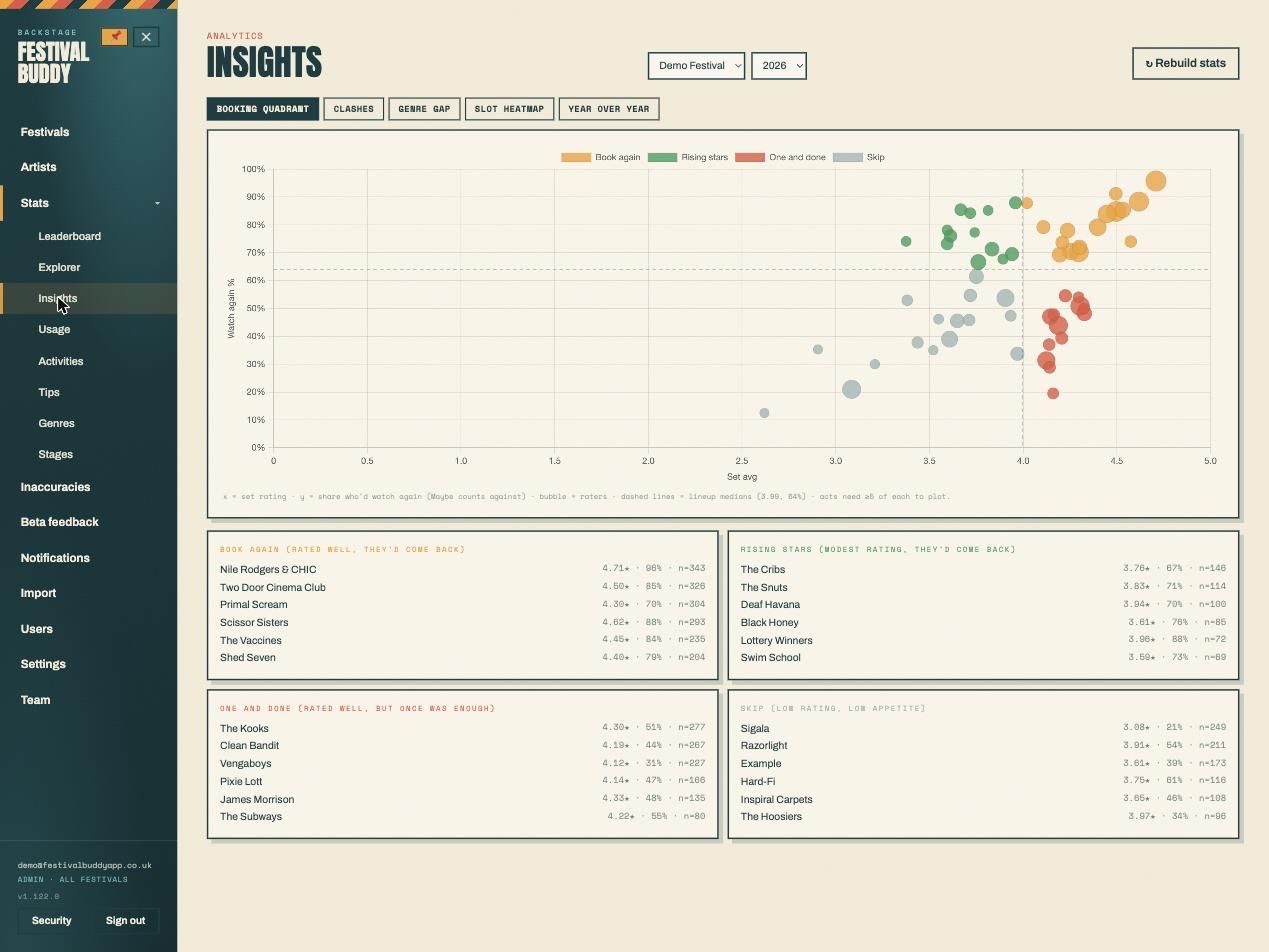Toggle Rising stars legend swatch
The image size is (1269, 952).
pyautogui.click(x=662, y=157)
